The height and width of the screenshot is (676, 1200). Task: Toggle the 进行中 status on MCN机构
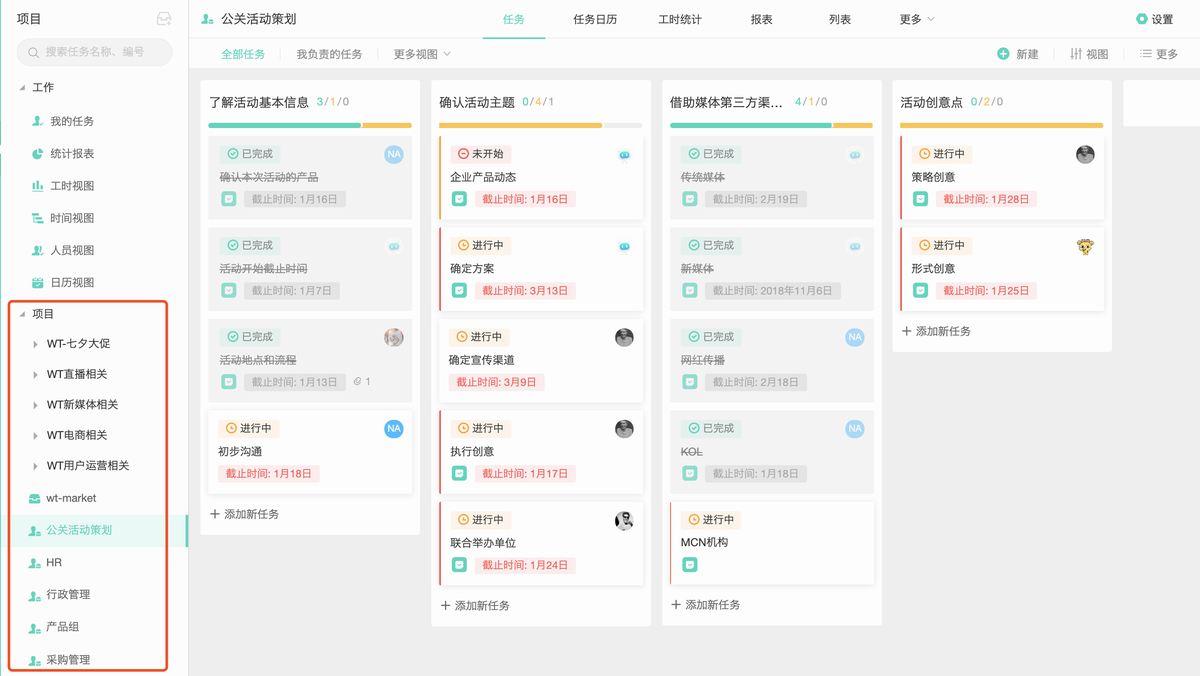click(x=711, y=520)
